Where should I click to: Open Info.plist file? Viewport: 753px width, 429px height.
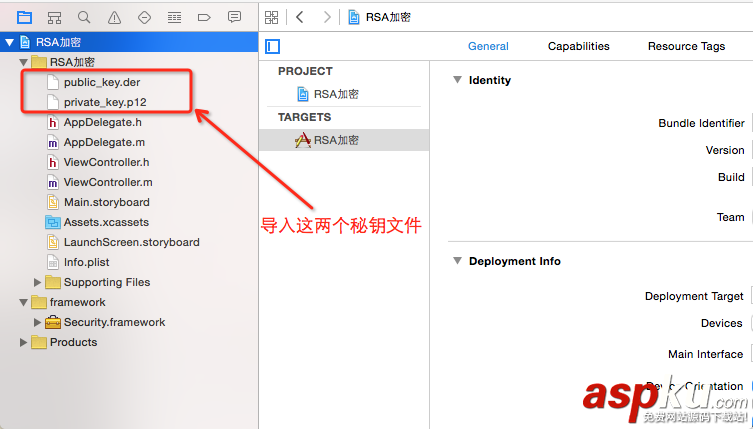(86, 262)
